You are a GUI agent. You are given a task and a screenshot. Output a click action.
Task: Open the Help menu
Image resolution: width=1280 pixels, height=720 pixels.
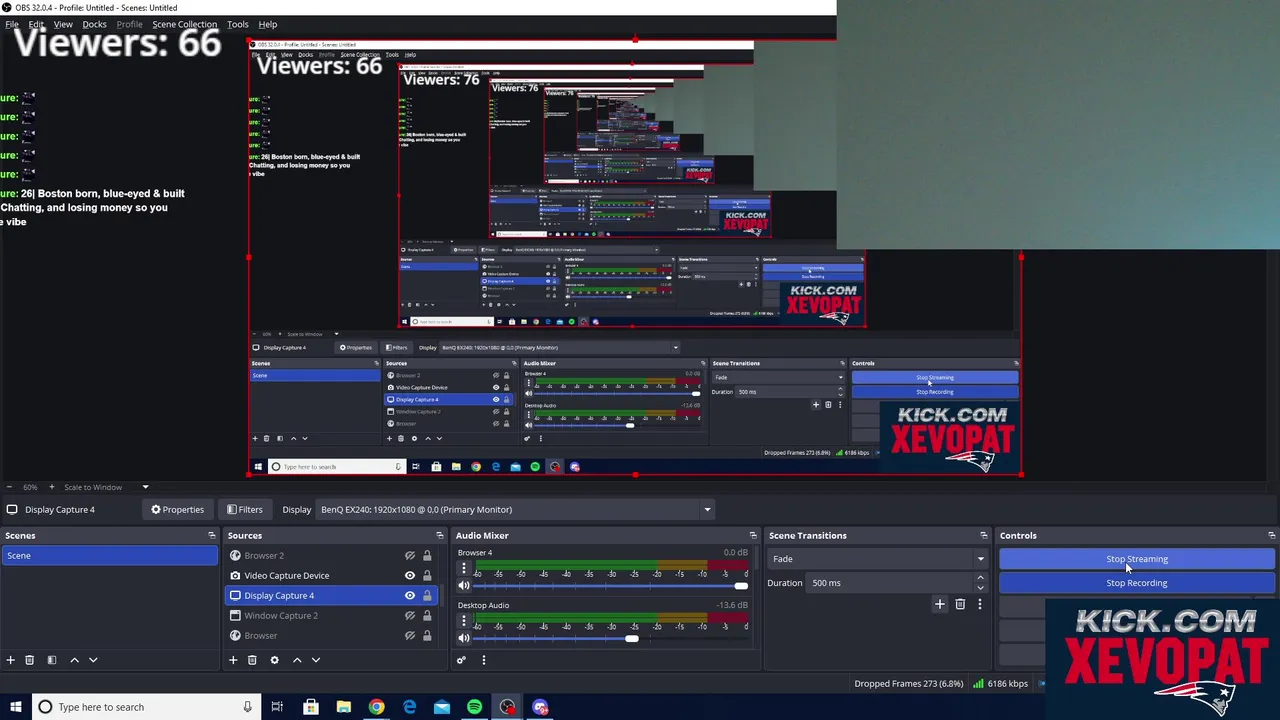(268, 24)
